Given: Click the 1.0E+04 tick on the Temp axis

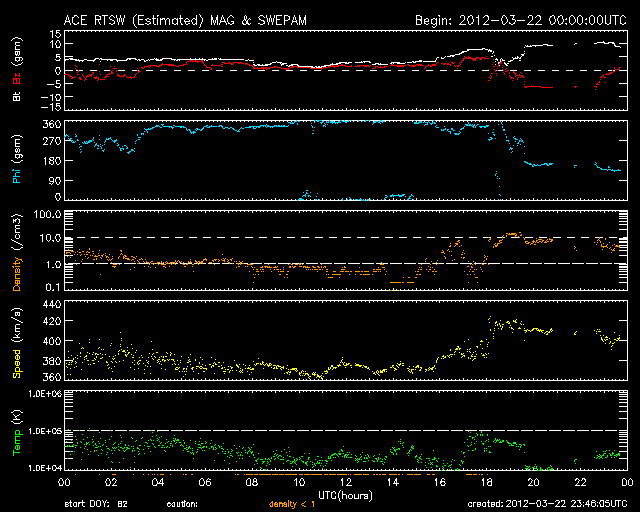Looking at the screenshot, I should tap(45, 468).
